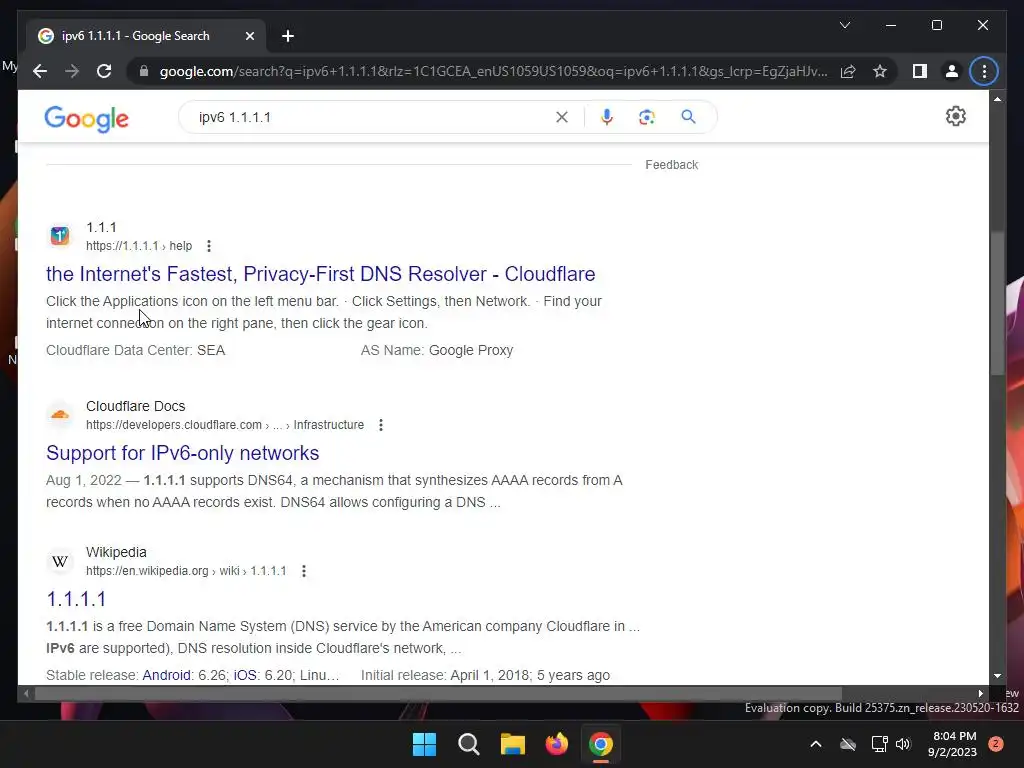Clear the search box with the X
The image size is (1024, 768).
[562, 117]
